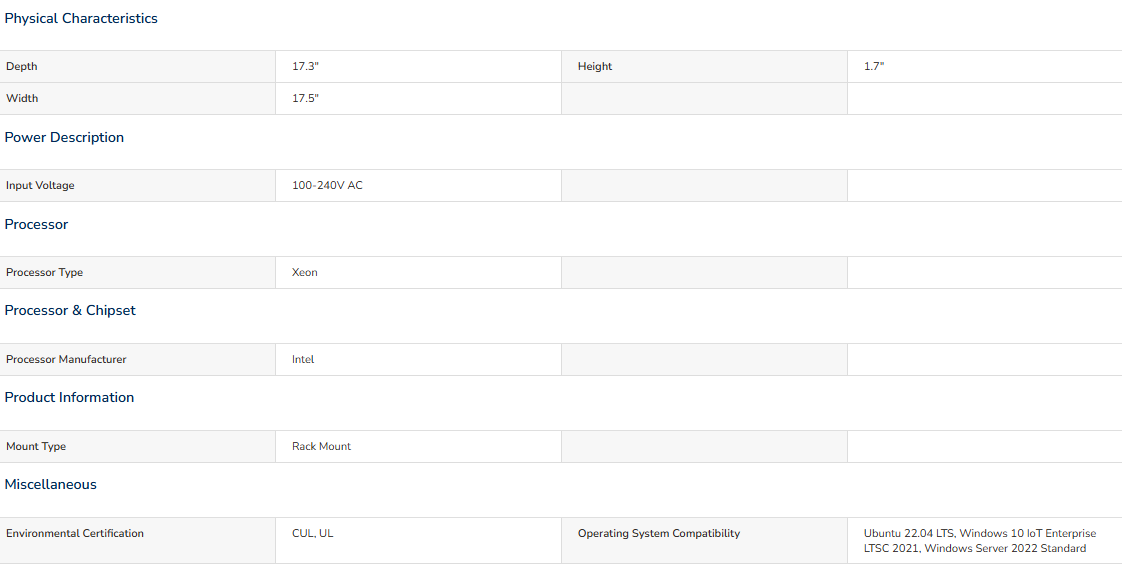Viewport: 1122px width, 575px height.
Task: Select the Input Voltage label
Action: pyautogui.click(x=40, y=186)
